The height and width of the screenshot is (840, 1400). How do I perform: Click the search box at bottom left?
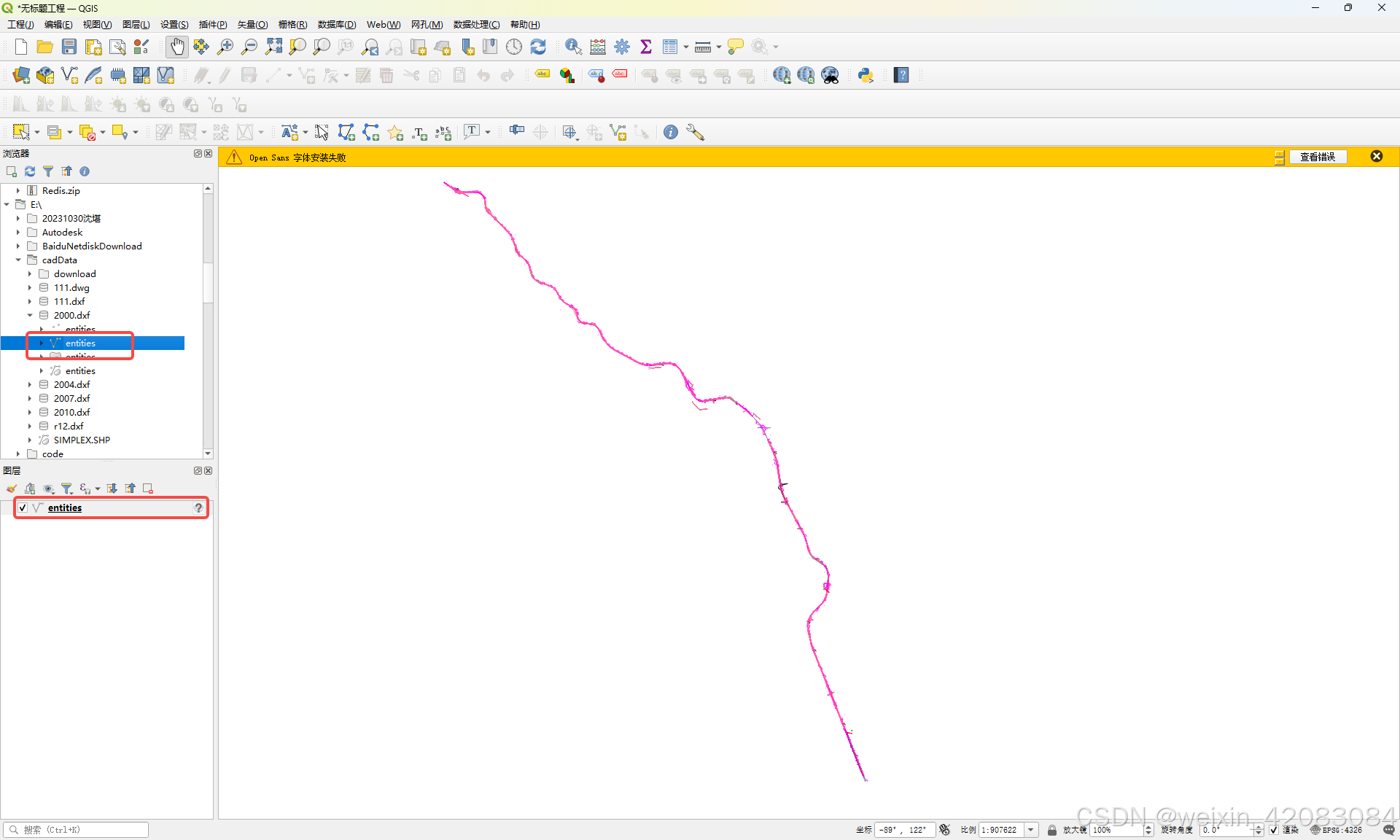(76, 830)
